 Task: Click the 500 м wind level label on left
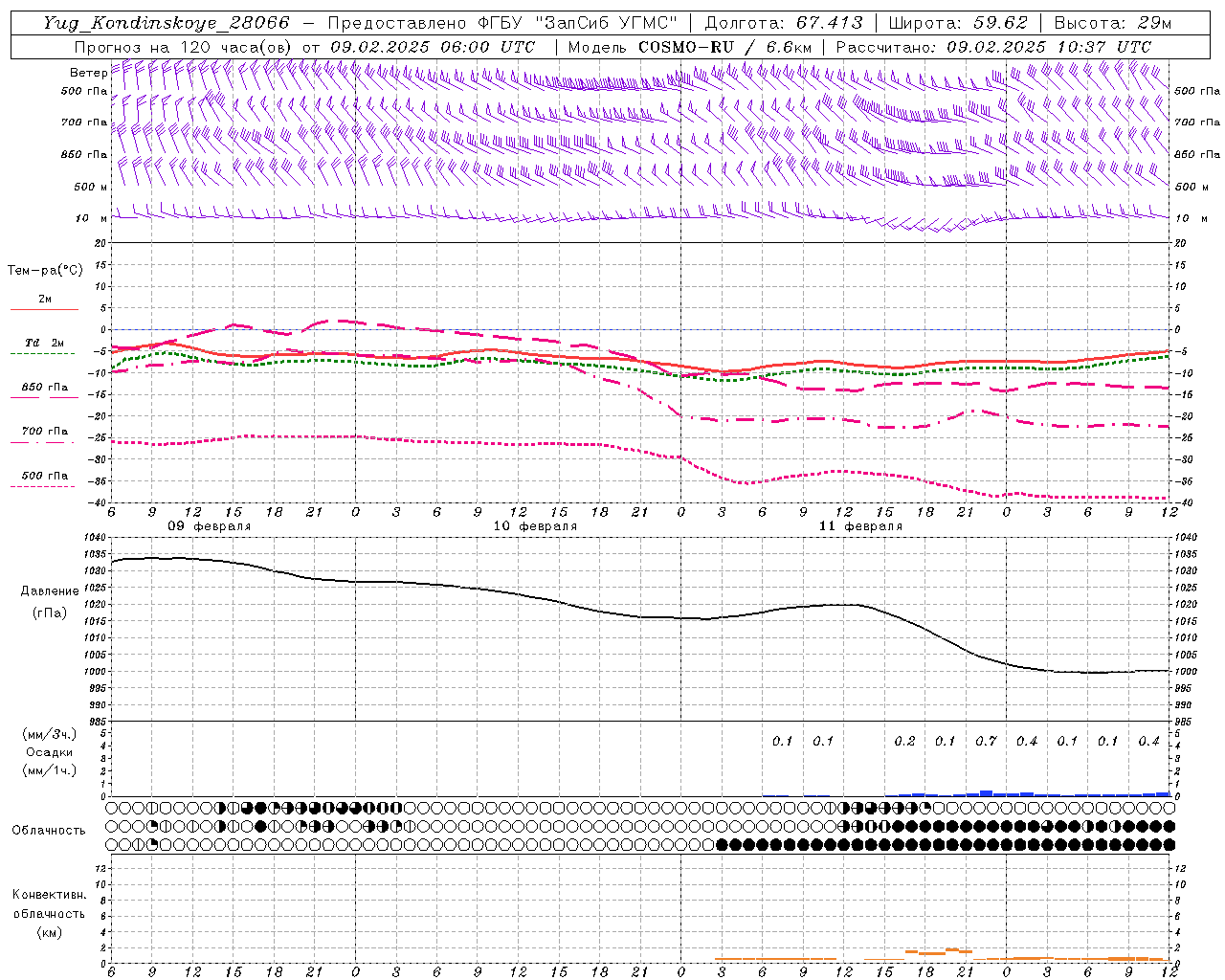pos(90,187)
